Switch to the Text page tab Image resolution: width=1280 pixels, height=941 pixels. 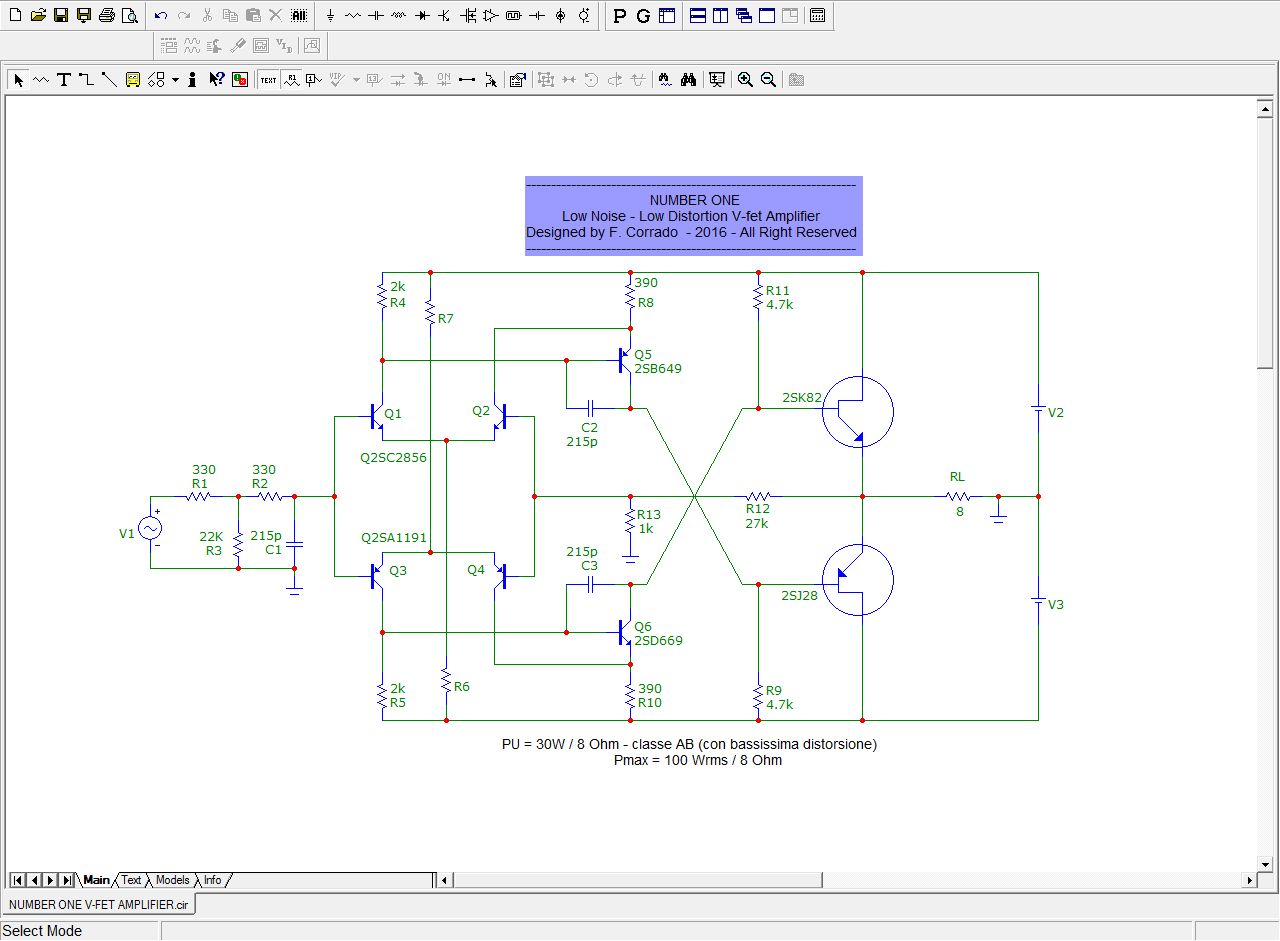point(131,880)
